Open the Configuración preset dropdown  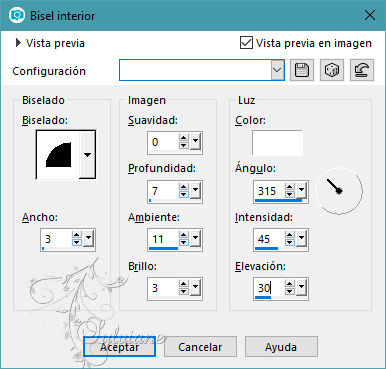pyautogui.click(x=277, y=70)
